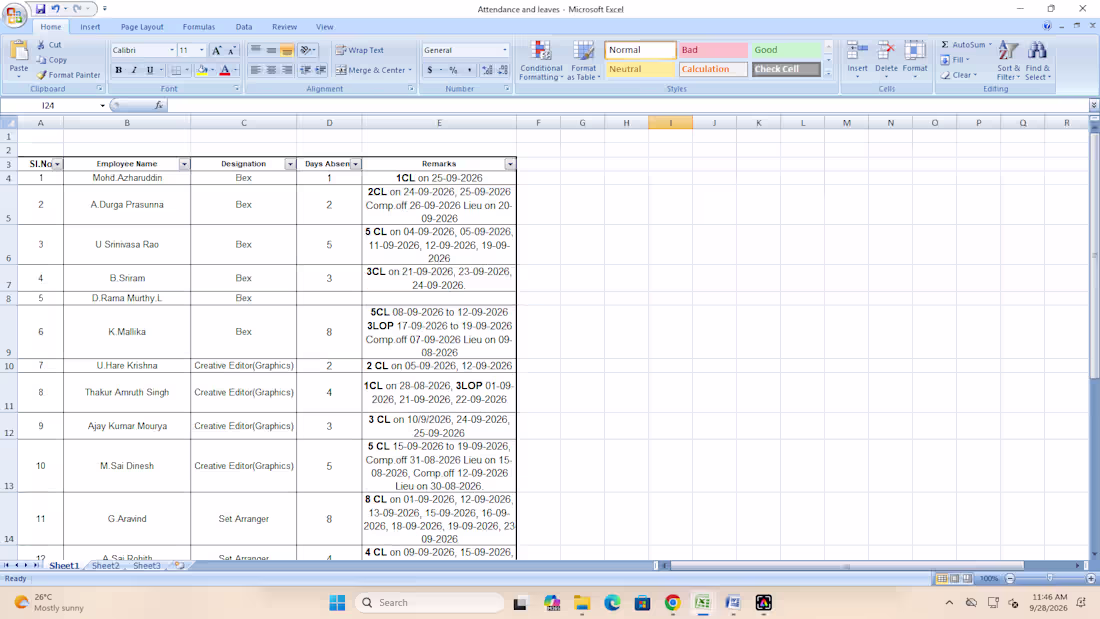Decrease font size with Shrink Font
The height and width of the screenshot is (619, 1100).
coord(231,51)
